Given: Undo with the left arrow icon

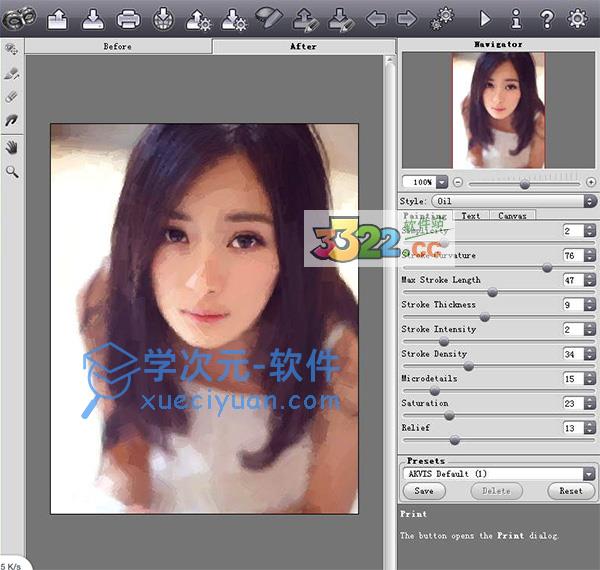Looking at the screenshot, I should tap(376, 18).
